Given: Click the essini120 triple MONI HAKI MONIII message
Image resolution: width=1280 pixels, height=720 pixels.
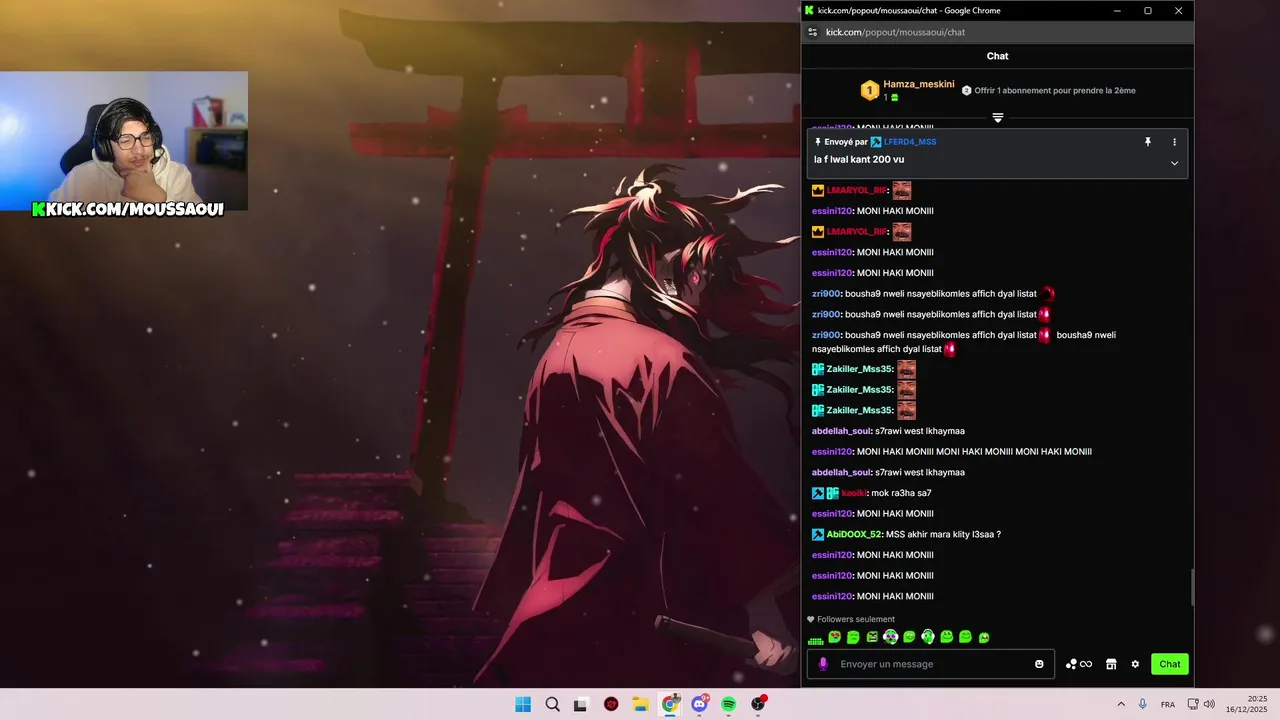Looking at the screenshot, I should pos(952,452).
